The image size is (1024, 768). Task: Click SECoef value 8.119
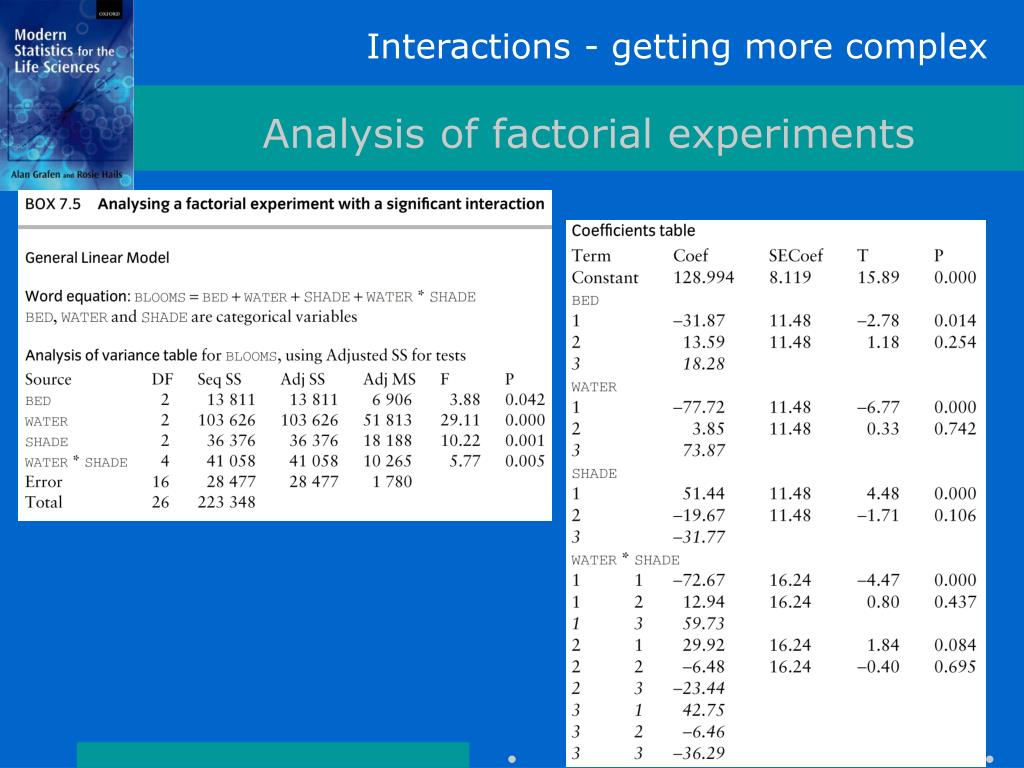click(790, 278)
